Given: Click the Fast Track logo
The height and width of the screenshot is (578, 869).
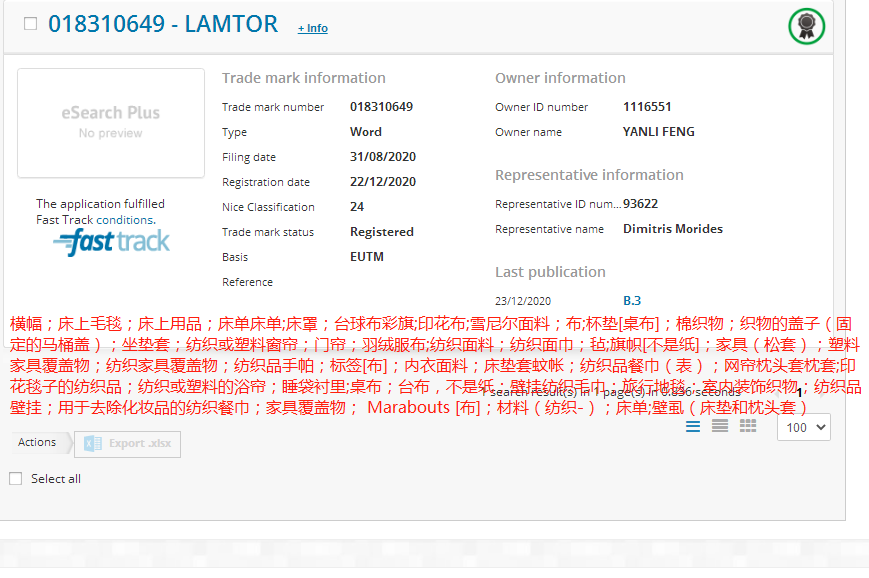Looking at the screenshot, I should tap(112, 242).
